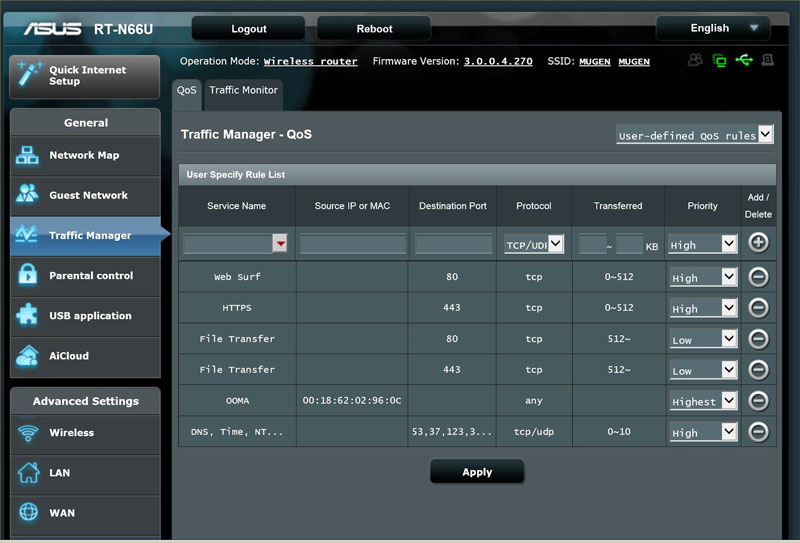Image resolution: width=800 pixels, height=543 pixels.
Task: Open the AiCloud cloud icon
Action: tap(27, 355)
